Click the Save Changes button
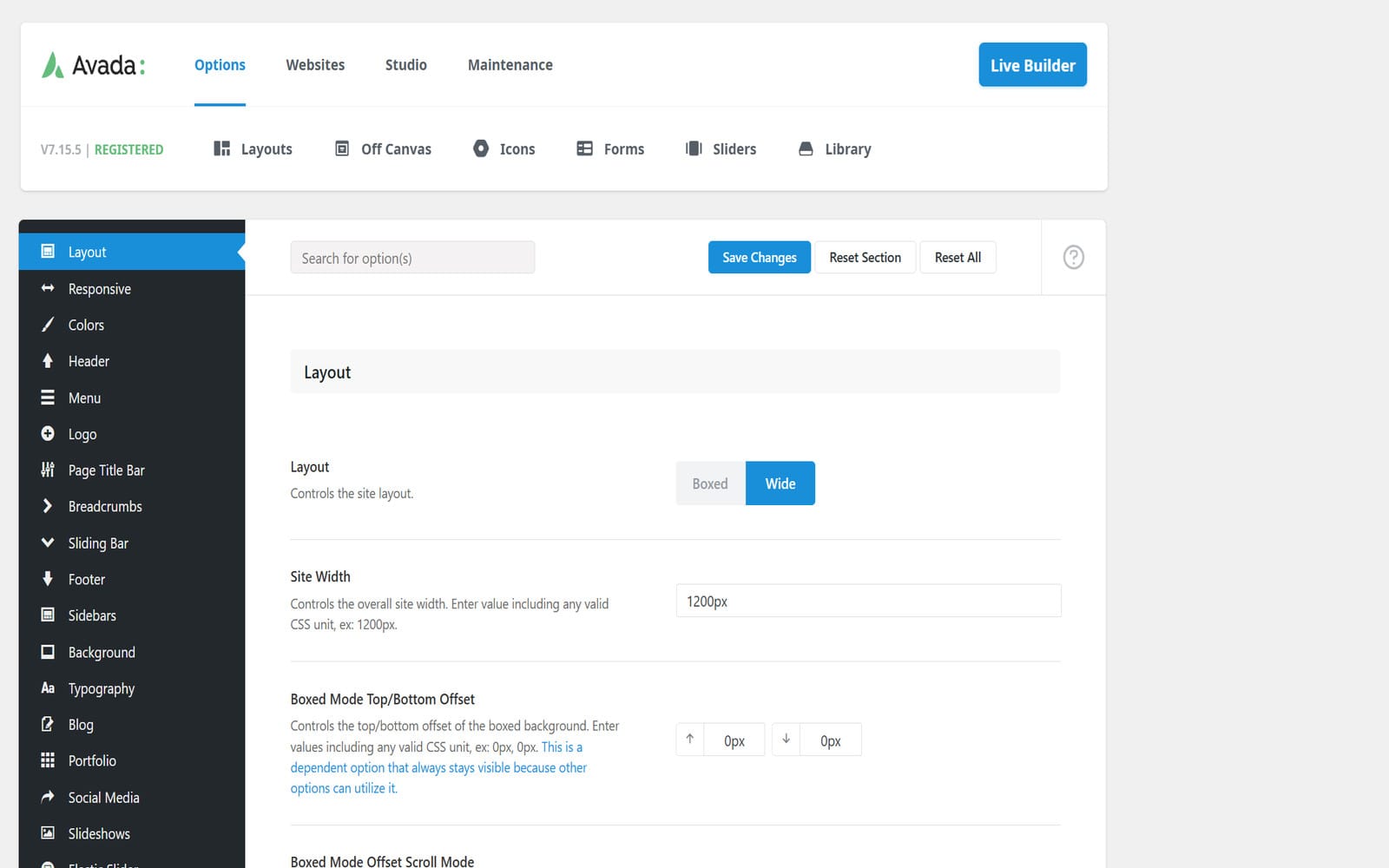 pos(760,257)
